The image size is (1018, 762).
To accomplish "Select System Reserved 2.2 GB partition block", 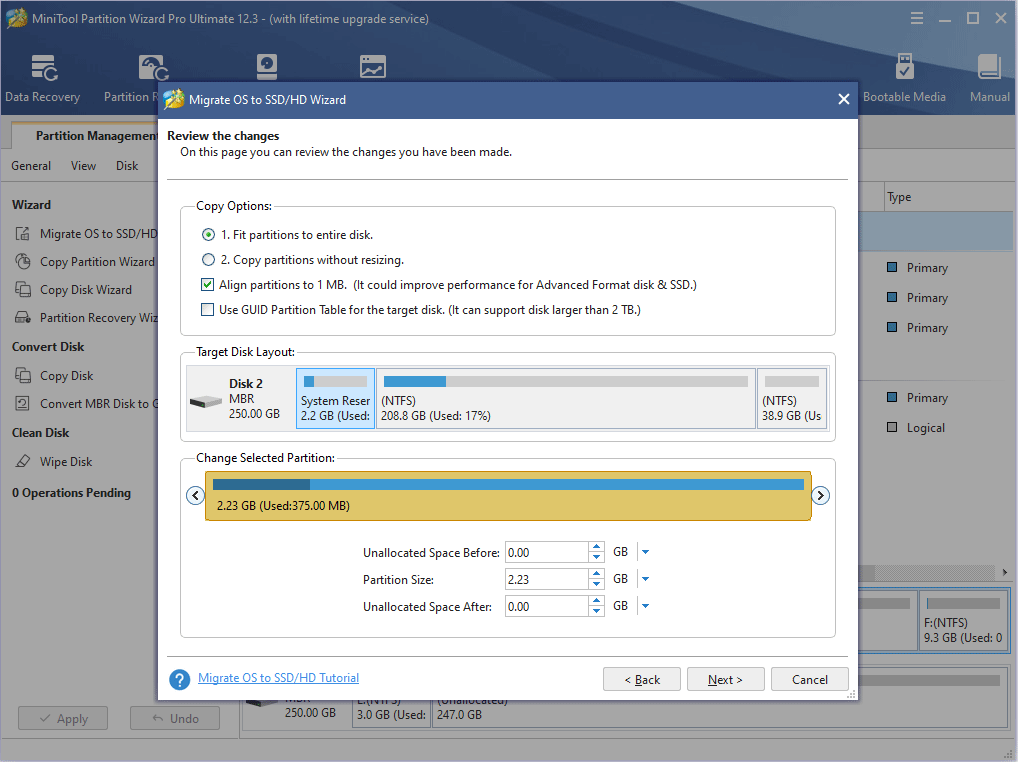I will click(x=336, y=399).
